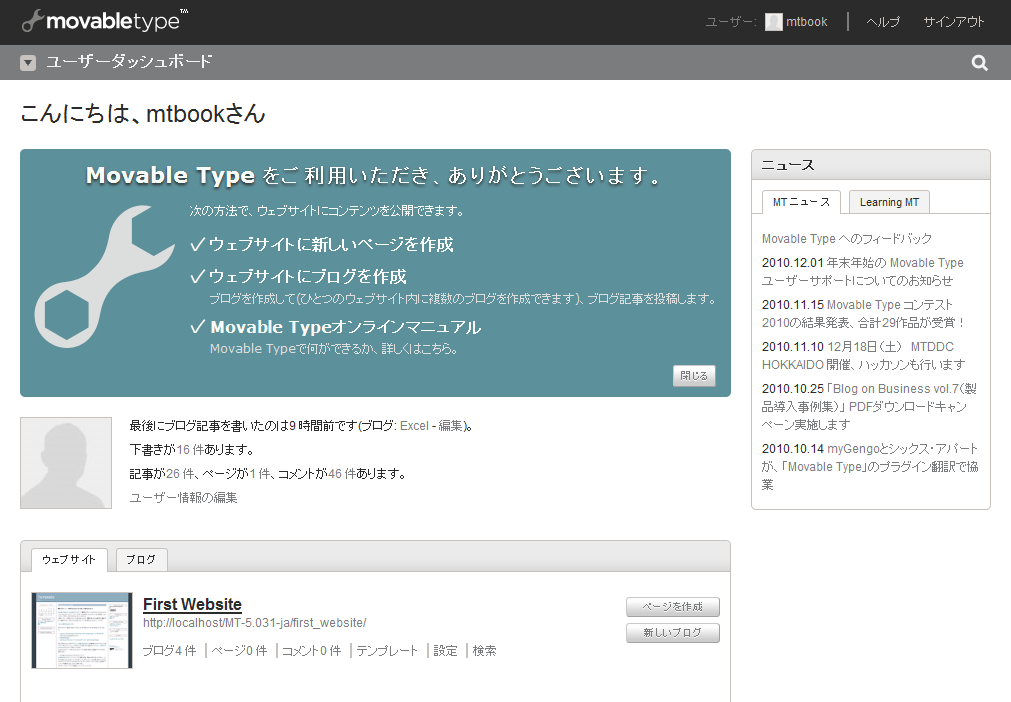The height and width of the screenshot is (702, 1011).
Task: Open the 2010.10.25 Blog on Business news
Action: [x=869, y=407]
